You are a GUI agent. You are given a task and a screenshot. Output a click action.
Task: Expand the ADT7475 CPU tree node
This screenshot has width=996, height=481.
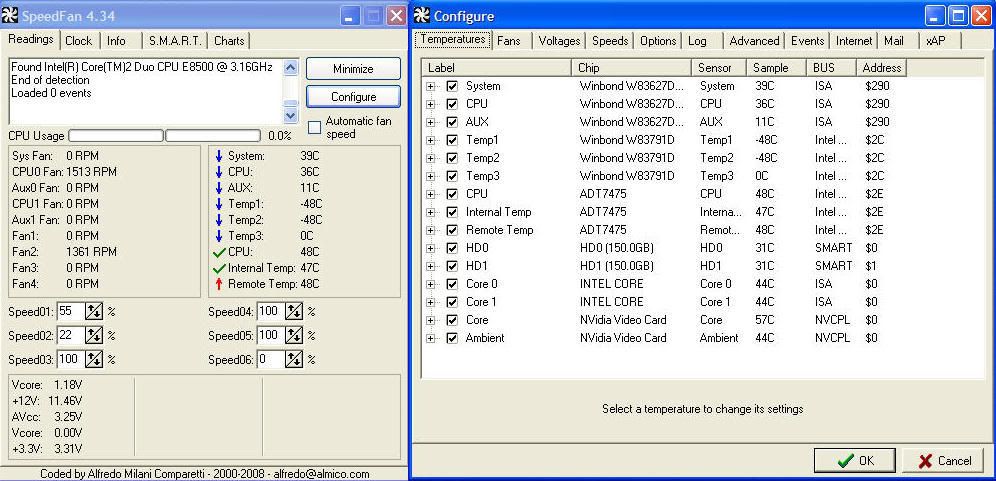[x=431, y=194]
